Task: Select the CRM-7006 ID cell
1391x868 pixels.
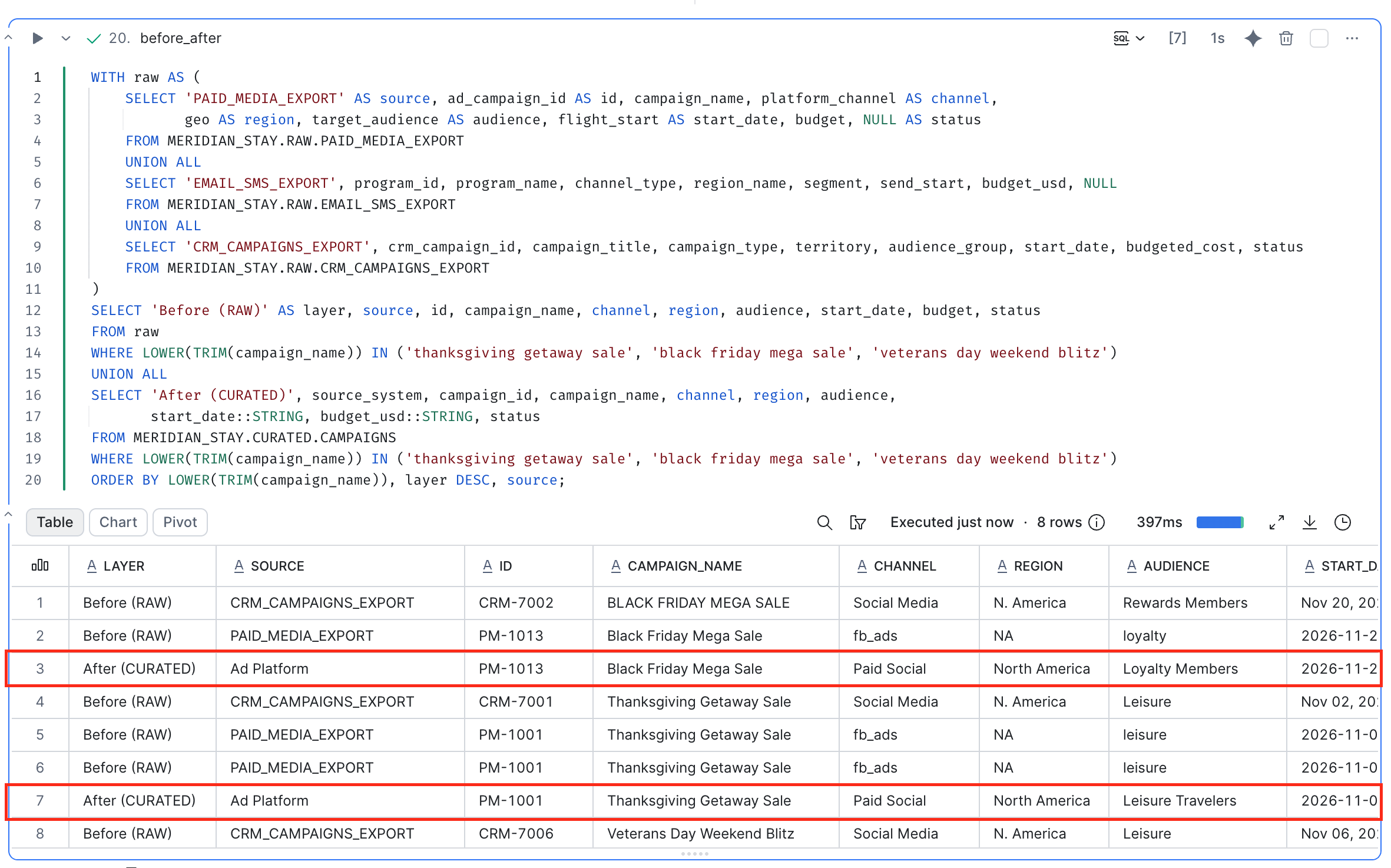Action: coord(529,834)
